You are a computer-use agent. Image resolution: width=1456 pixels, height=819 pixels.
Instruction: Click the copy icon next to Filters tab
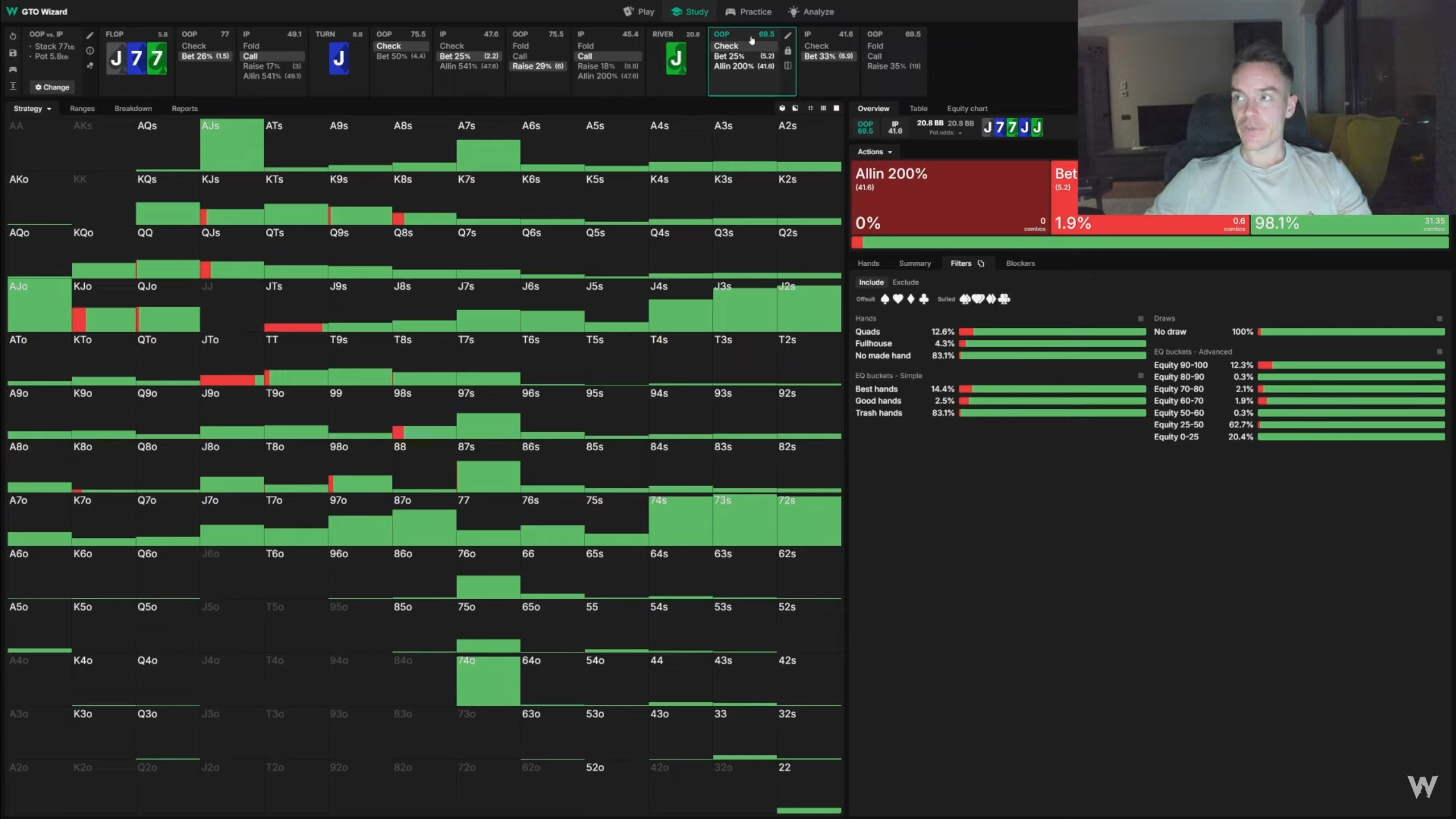coord(981,264)
